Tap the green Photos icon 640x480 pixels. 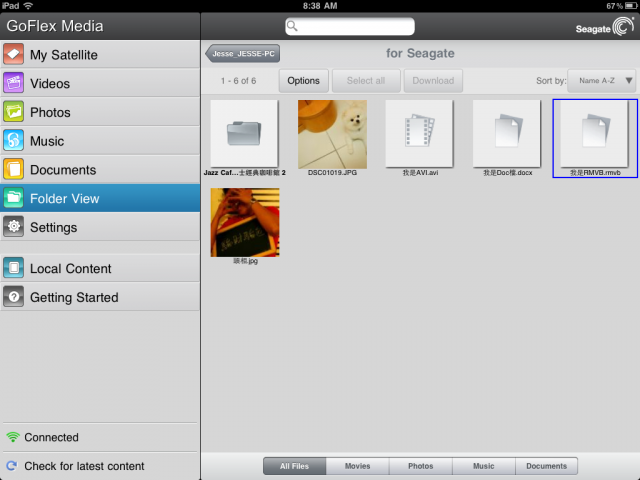[13, 112]
